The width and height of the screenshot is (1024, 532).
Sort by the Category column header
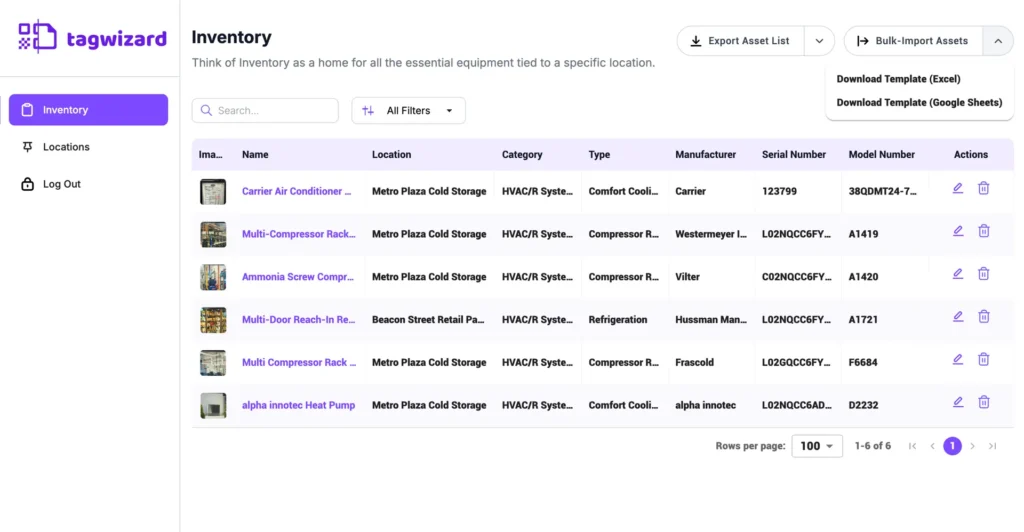tap(522, 155)
